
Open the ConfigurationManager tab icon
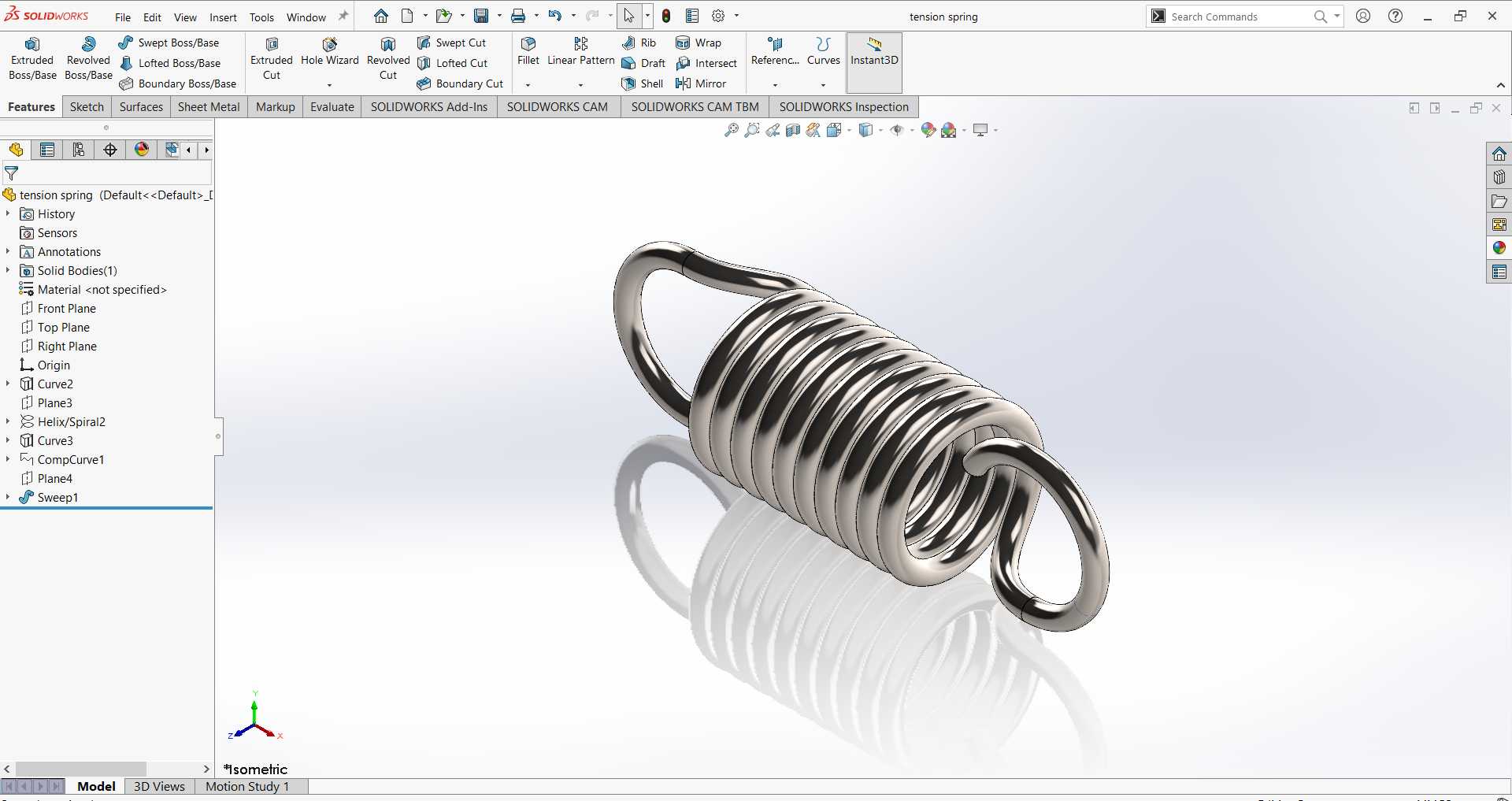(x=79, y=150)
